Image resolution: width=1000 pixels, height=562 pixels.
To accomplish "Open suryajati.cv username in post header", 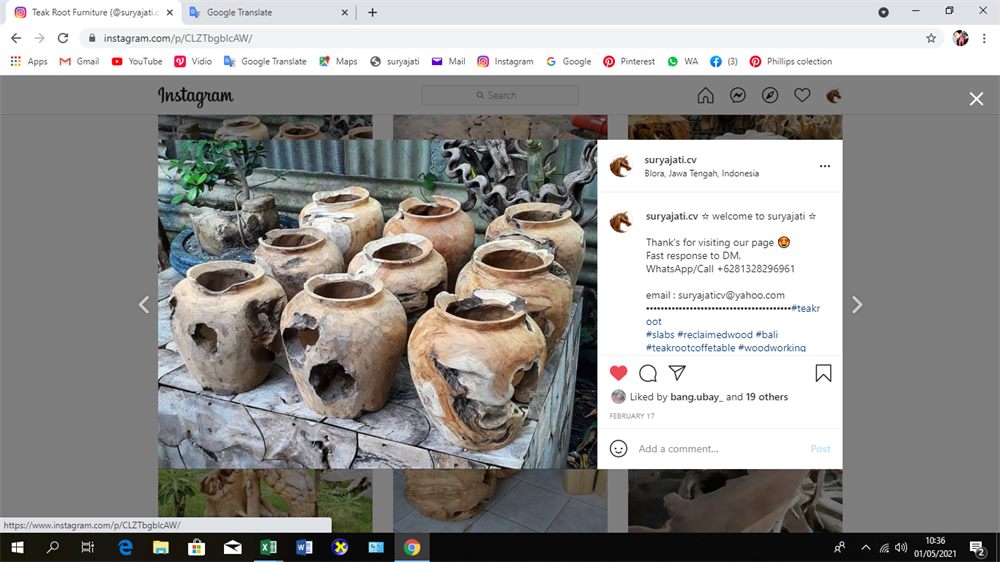I will point(670,159).
